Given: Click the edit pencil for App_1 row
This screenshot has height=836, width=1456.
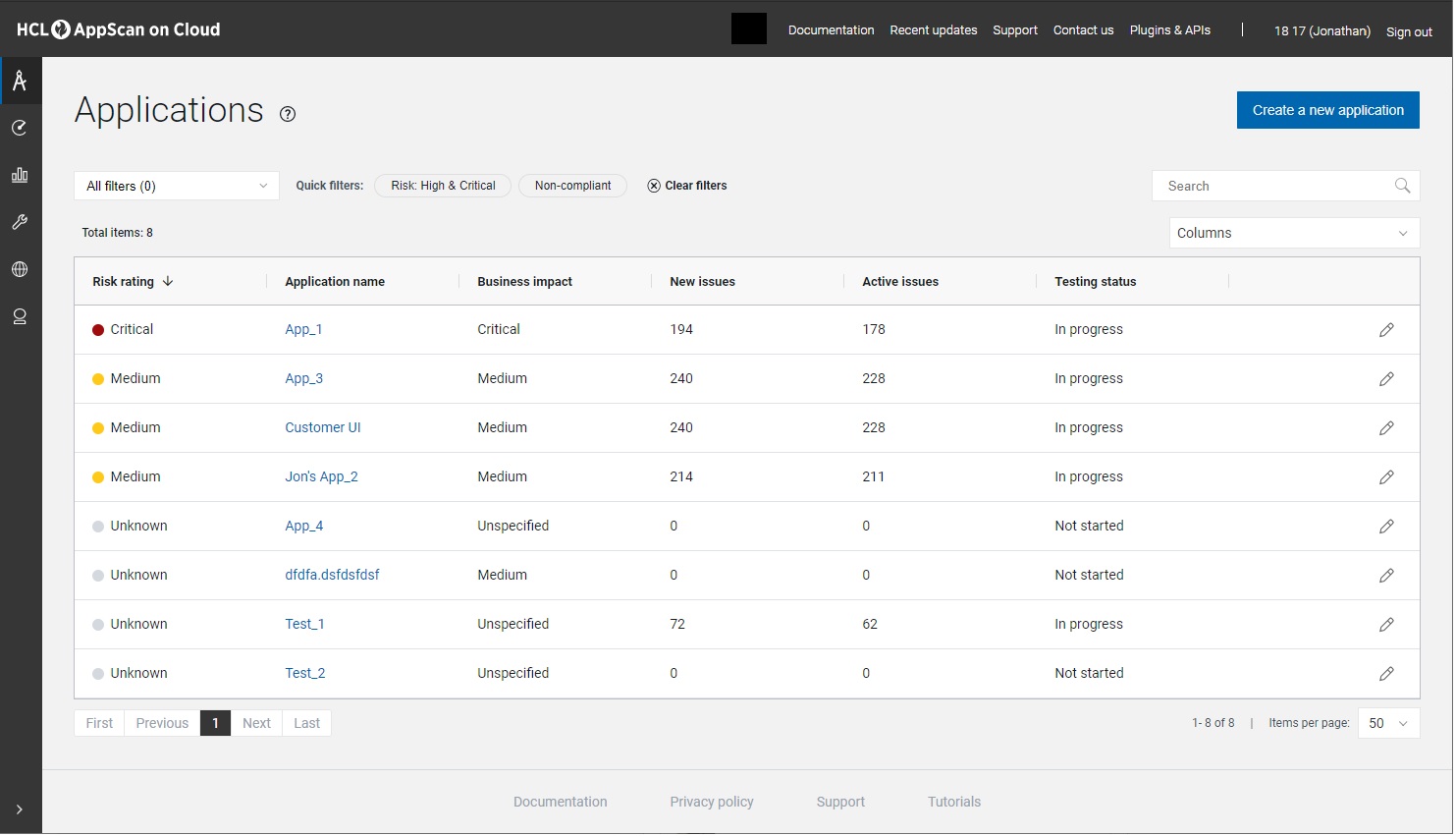Looking at the screenshot, I should pos(1386,330).
